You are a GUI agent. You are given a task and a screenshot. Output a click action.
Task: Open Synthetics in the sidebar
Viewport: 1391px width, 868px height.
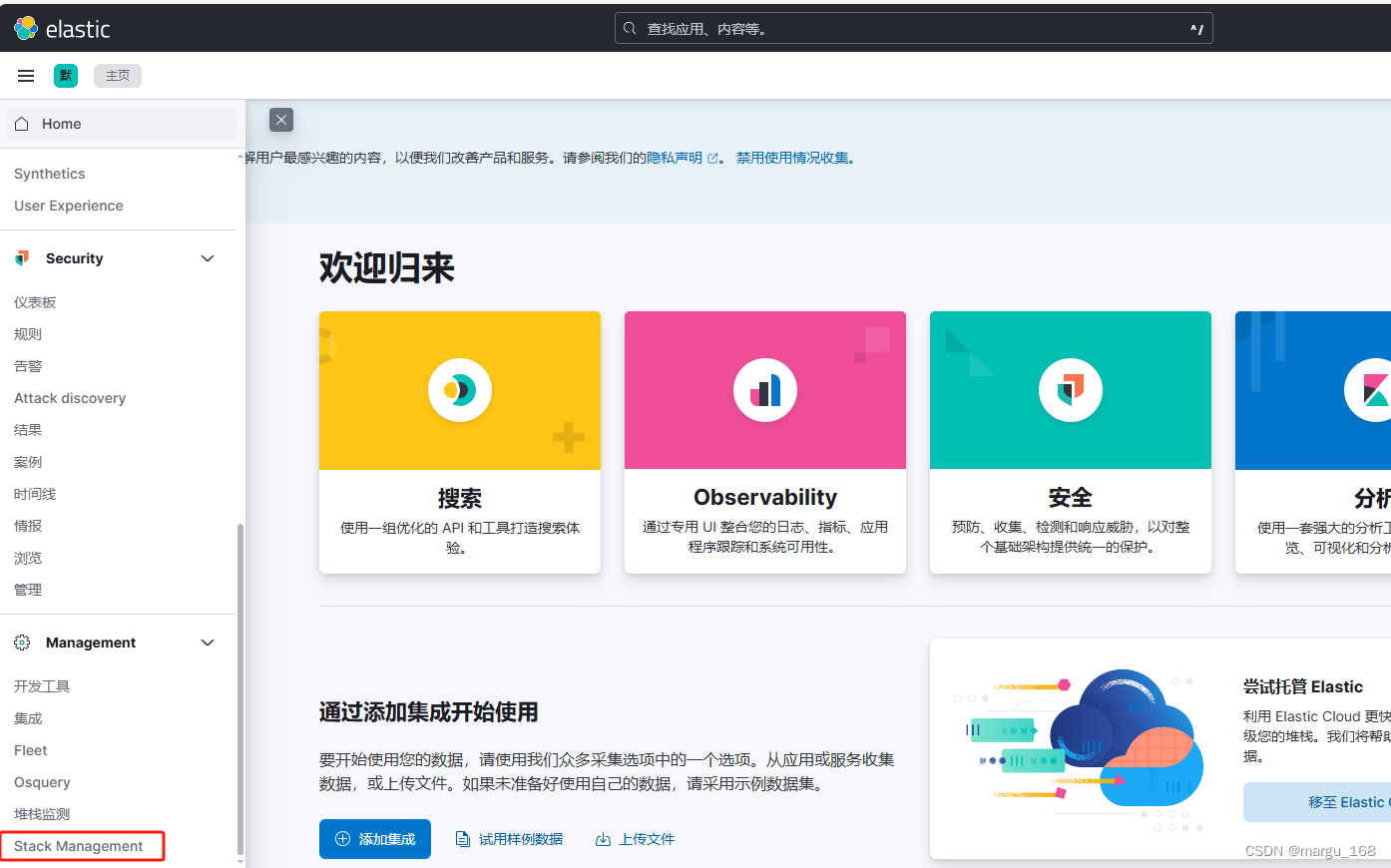(x=50, y=174)
